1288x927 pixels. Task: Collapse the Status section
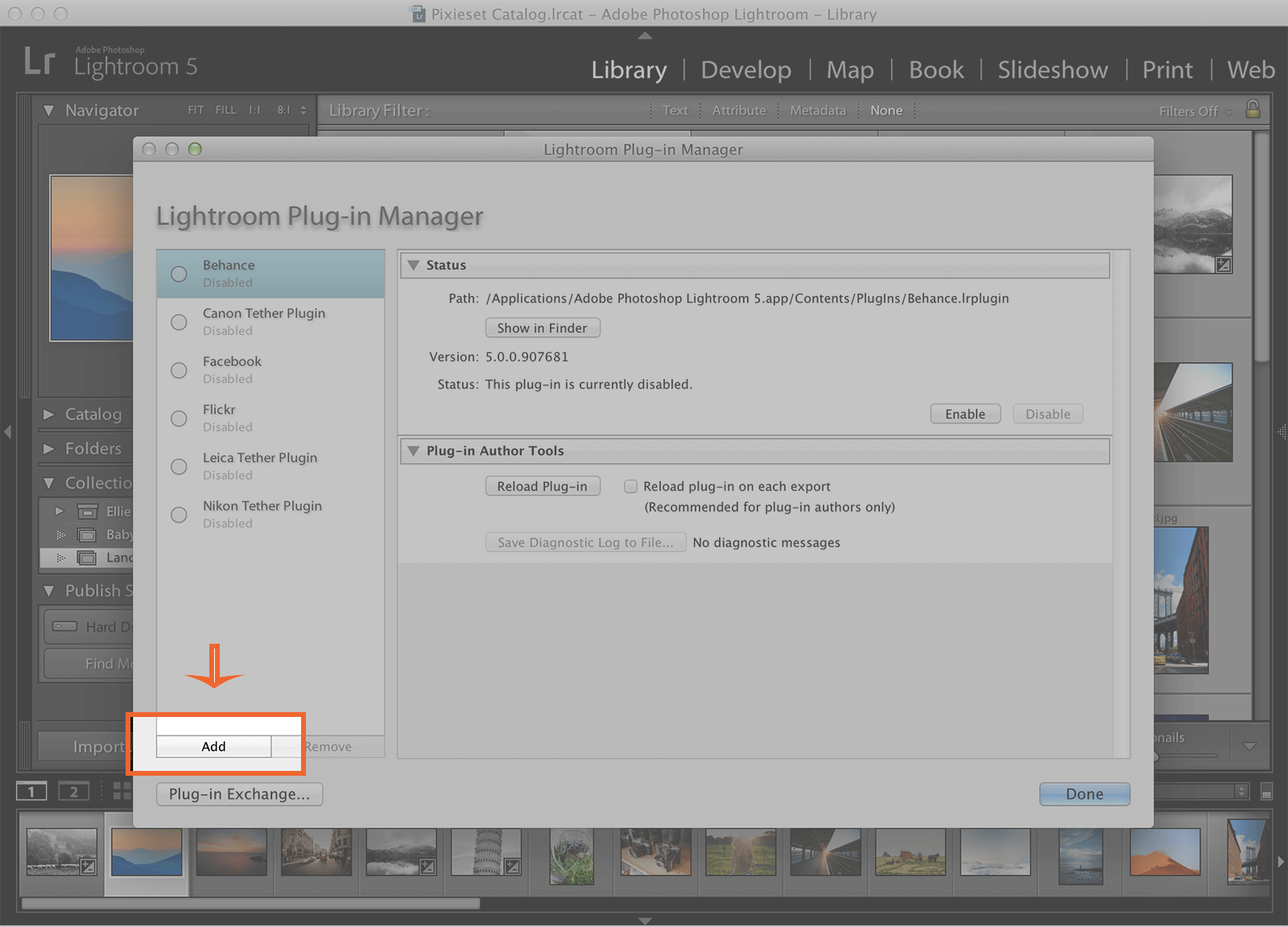click(x=413, y=265)
